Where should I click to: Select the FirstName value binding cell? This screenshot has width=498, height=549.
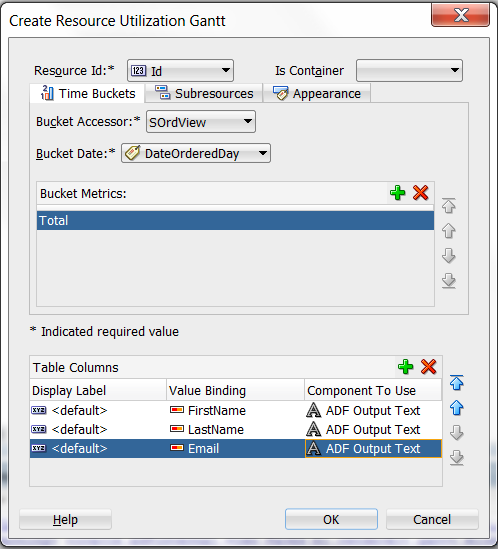[x=235, y=410]
